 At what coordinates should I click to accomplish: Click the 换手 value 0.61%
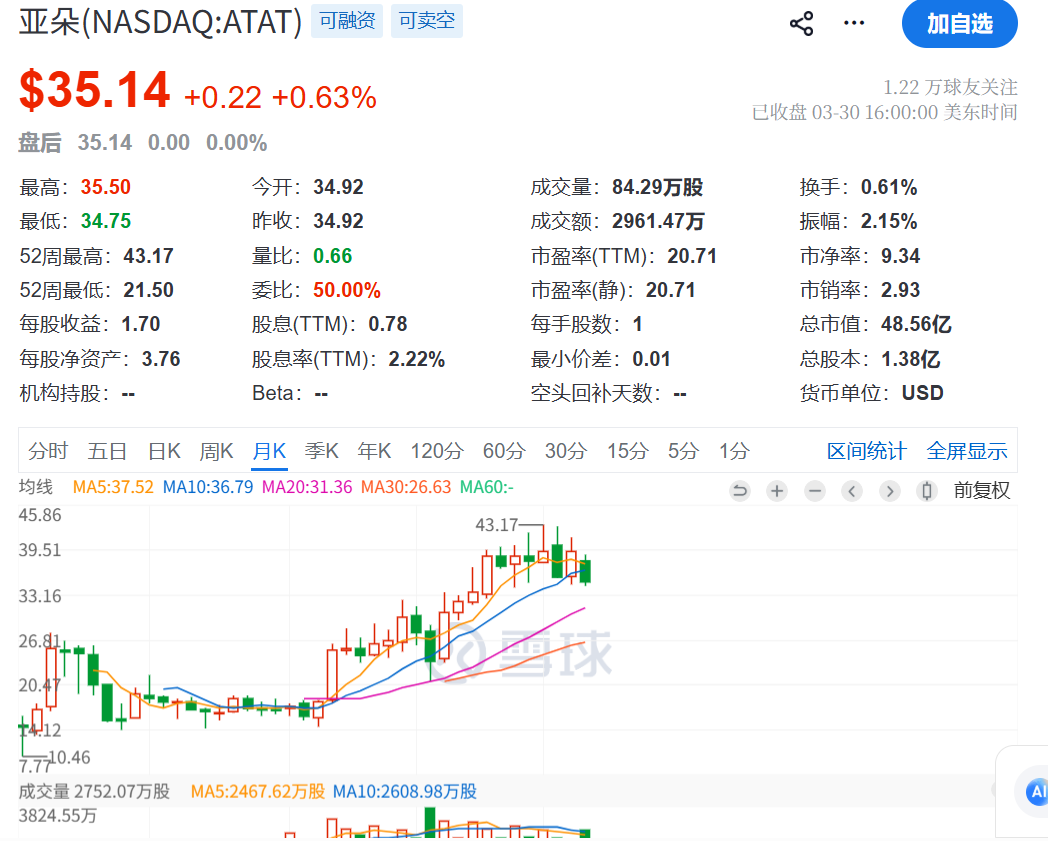[889, 187]
